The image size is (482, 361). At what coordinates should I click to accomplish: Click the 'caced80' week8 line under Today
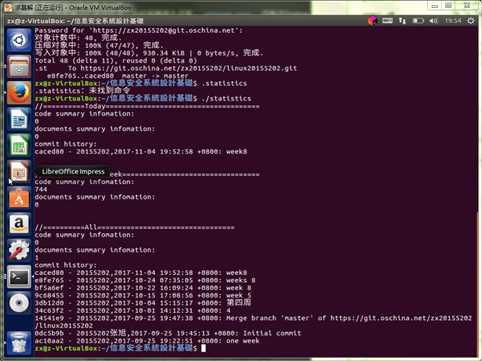coord(141,152)
